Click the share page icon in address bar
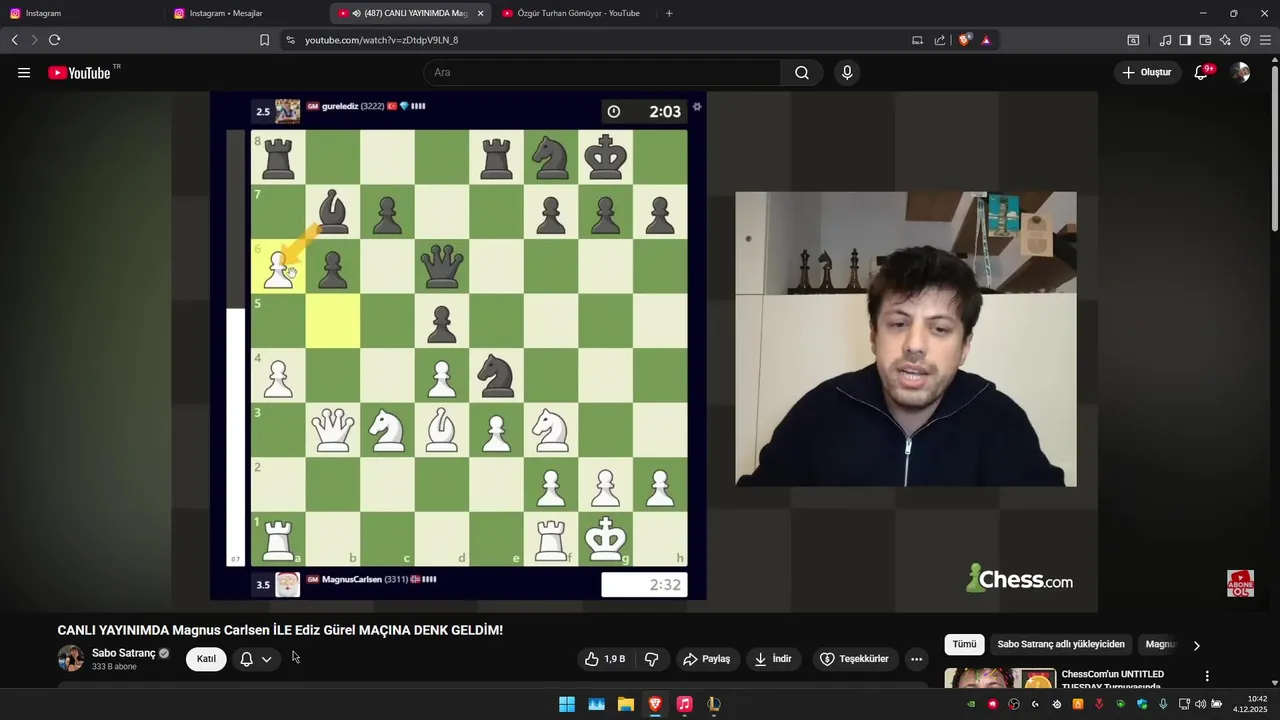The height and width of the screenshot is (720, 1280). coord(940,40)
